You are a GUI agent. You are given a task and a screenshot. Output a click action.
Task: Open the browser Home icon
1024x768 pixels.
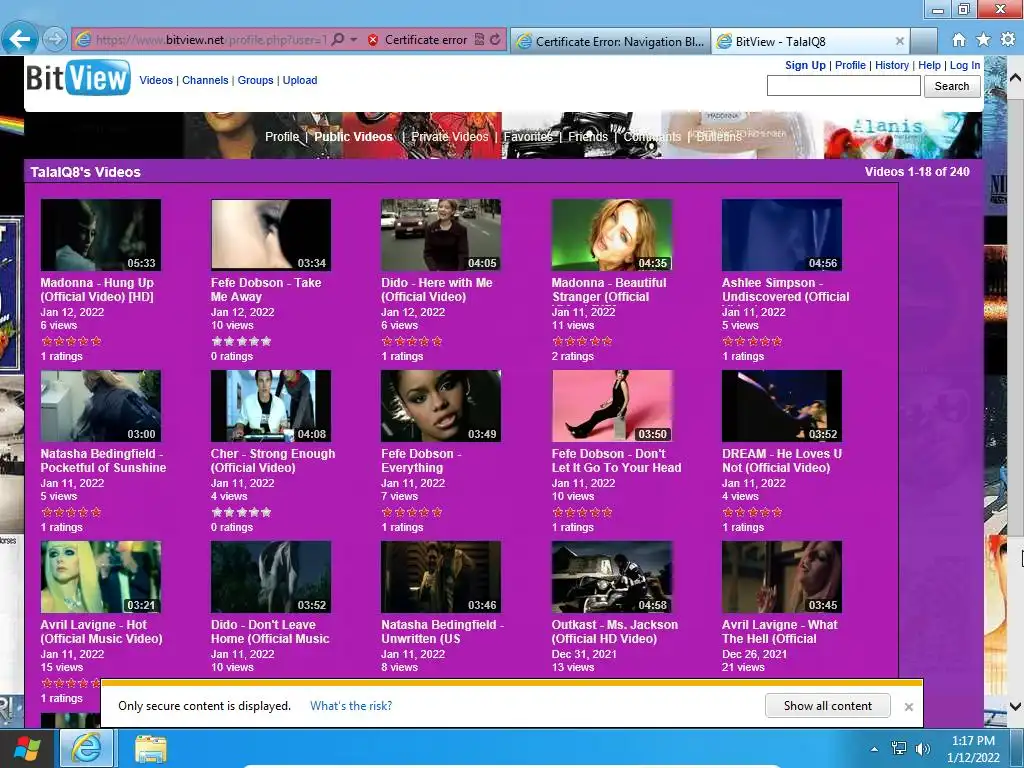(x=959, y=40)
